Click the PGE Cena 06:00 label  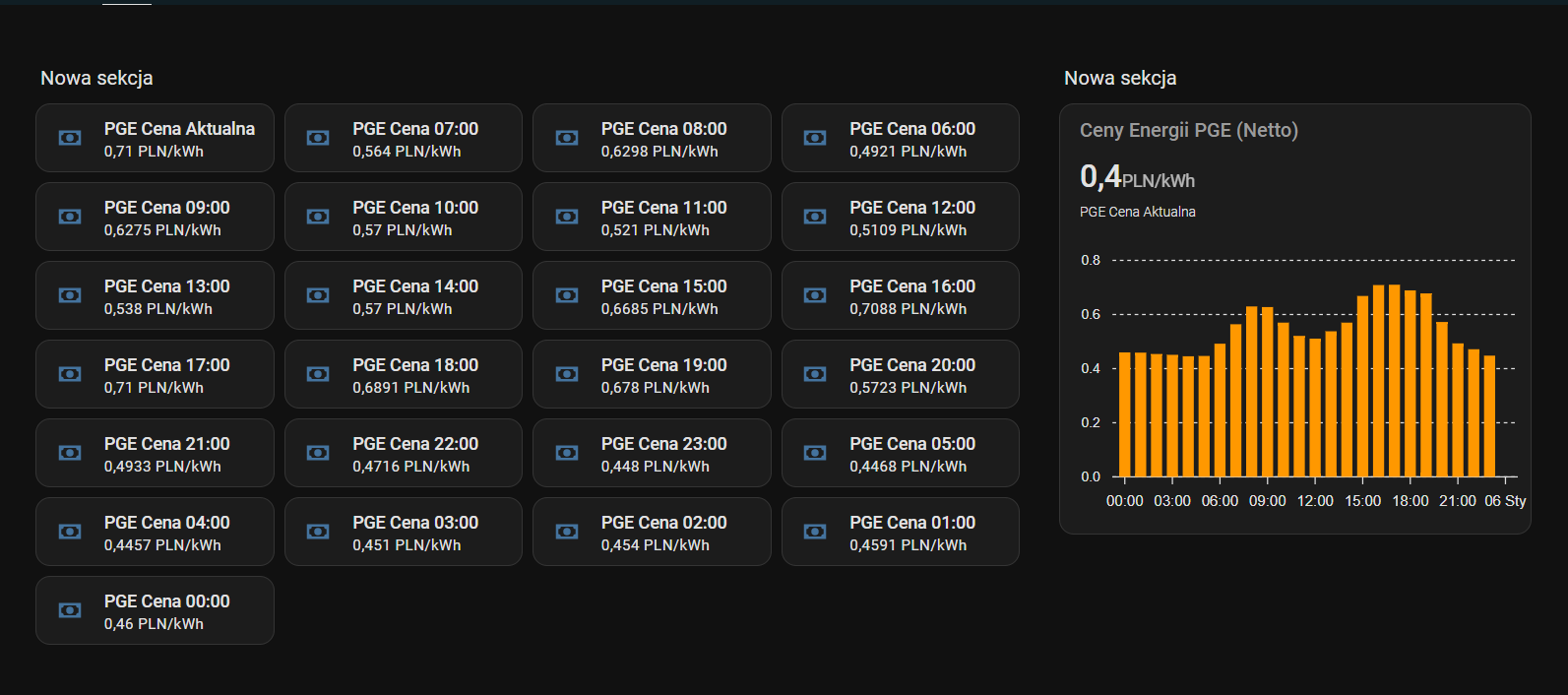[x=912, y=129]
